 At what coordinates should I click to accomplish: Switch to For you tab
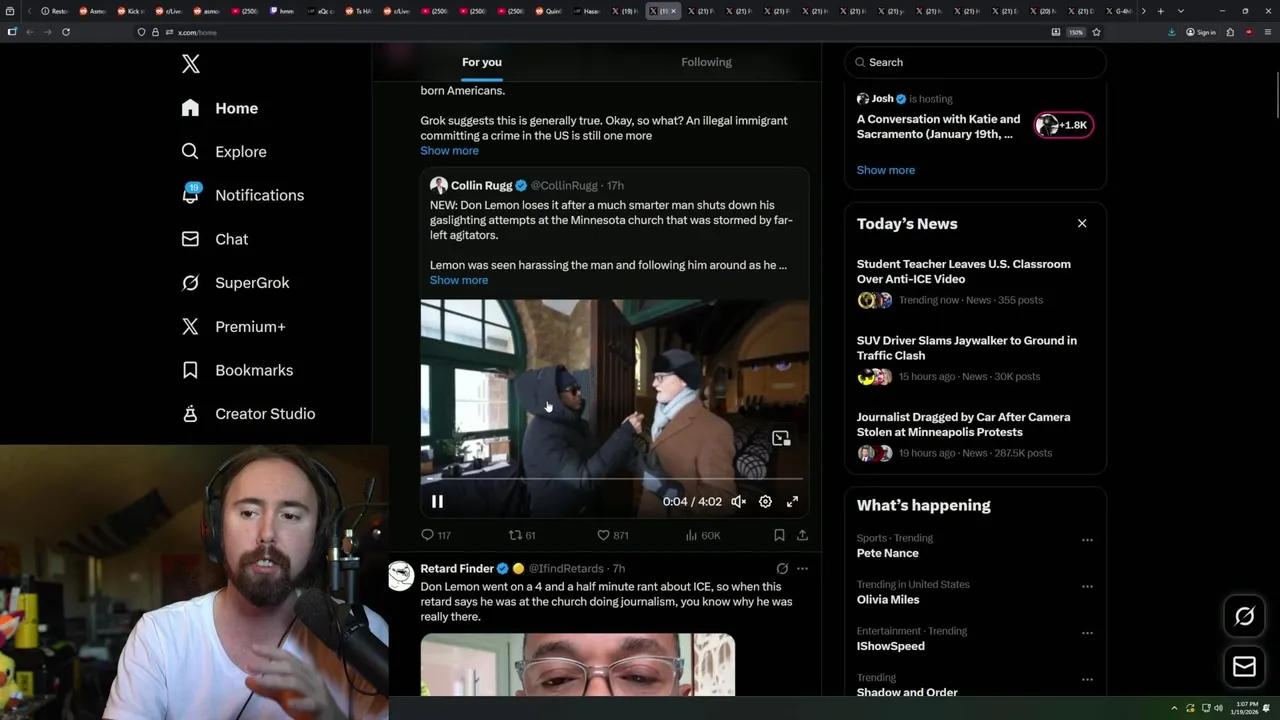pos(482,62)
